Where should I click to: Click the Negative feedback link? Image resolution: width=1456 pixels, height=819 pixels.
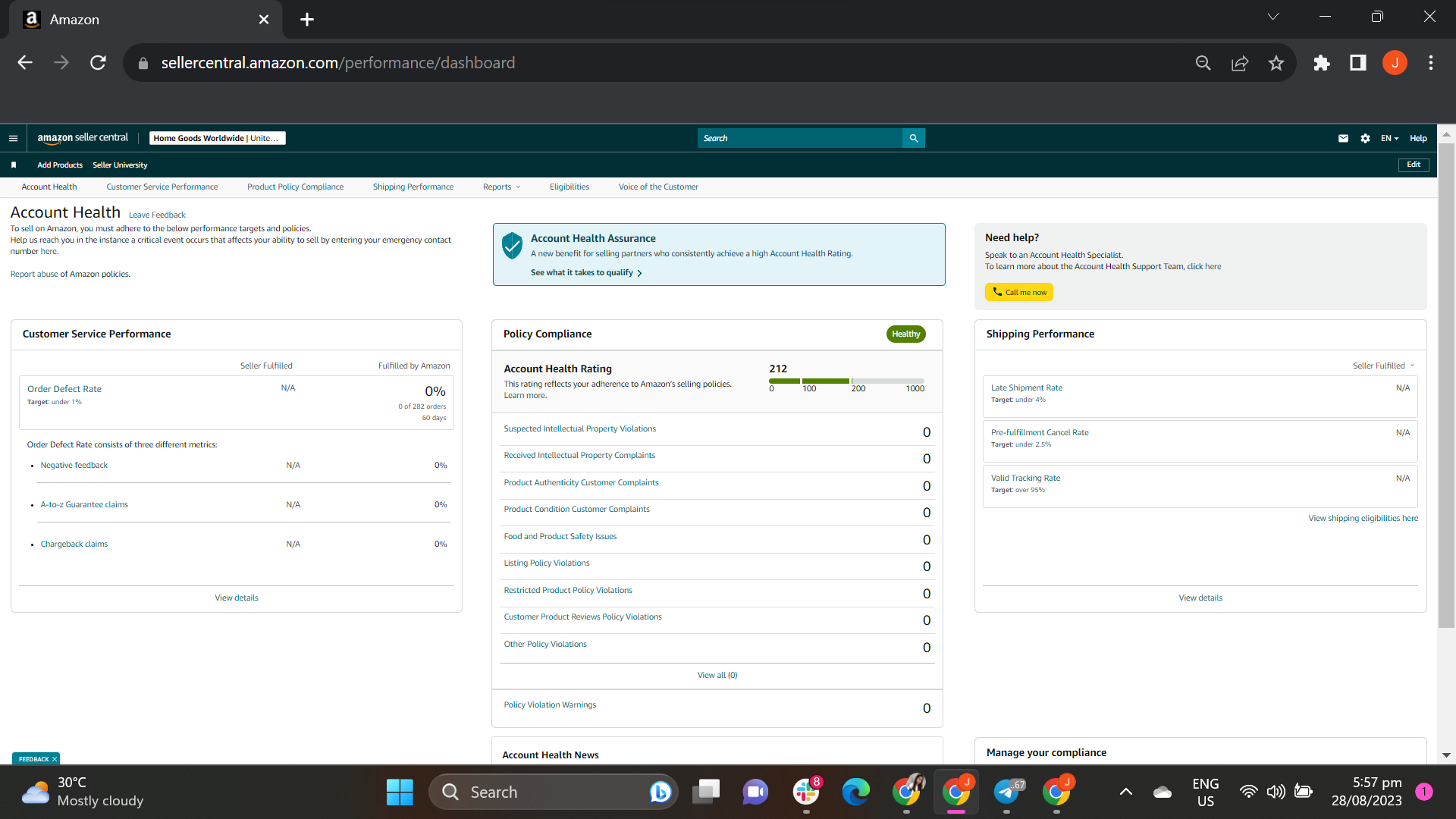coord(74,466)
